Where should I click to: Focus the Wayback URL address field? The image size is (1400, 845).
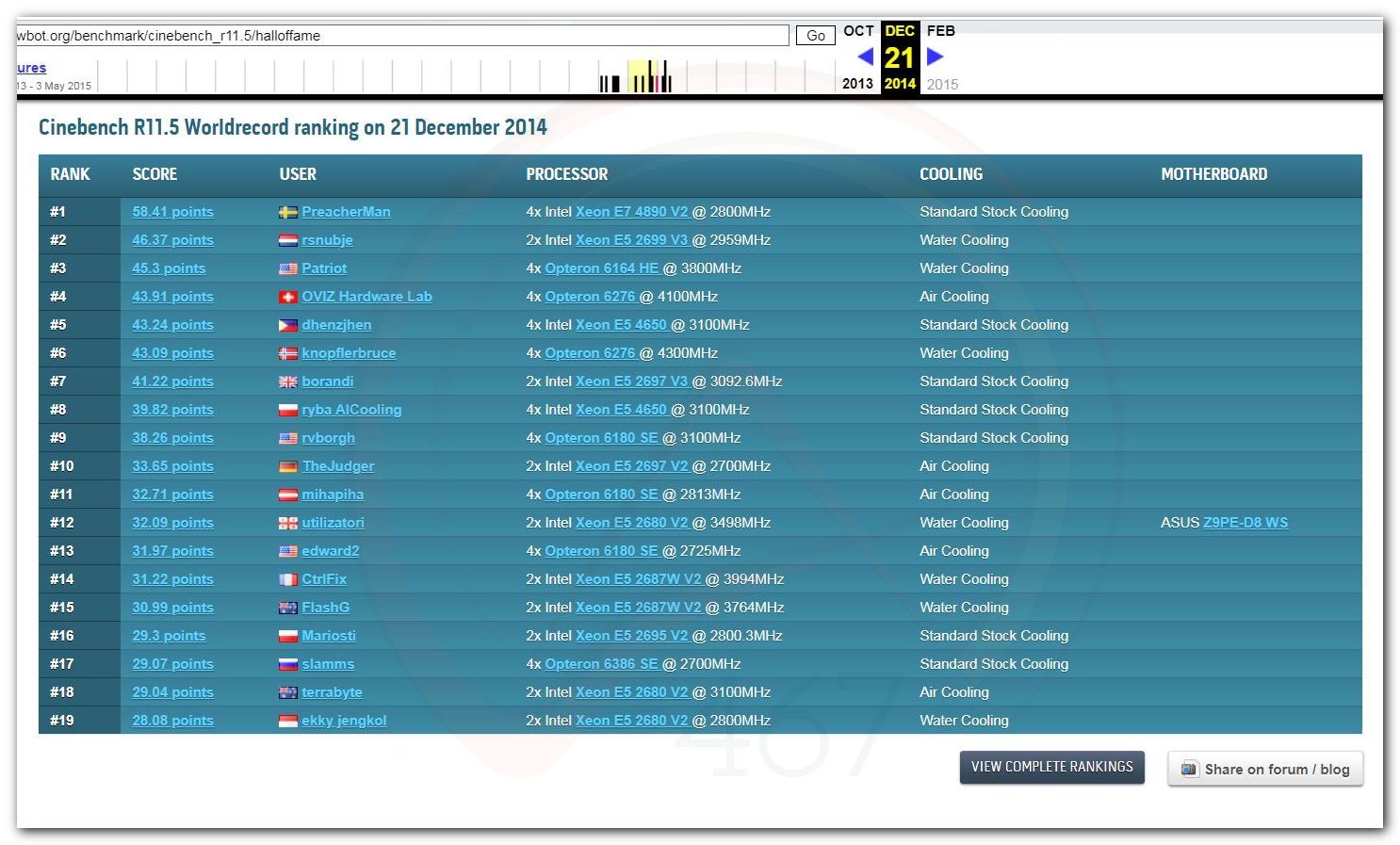(x=402, y=36)
